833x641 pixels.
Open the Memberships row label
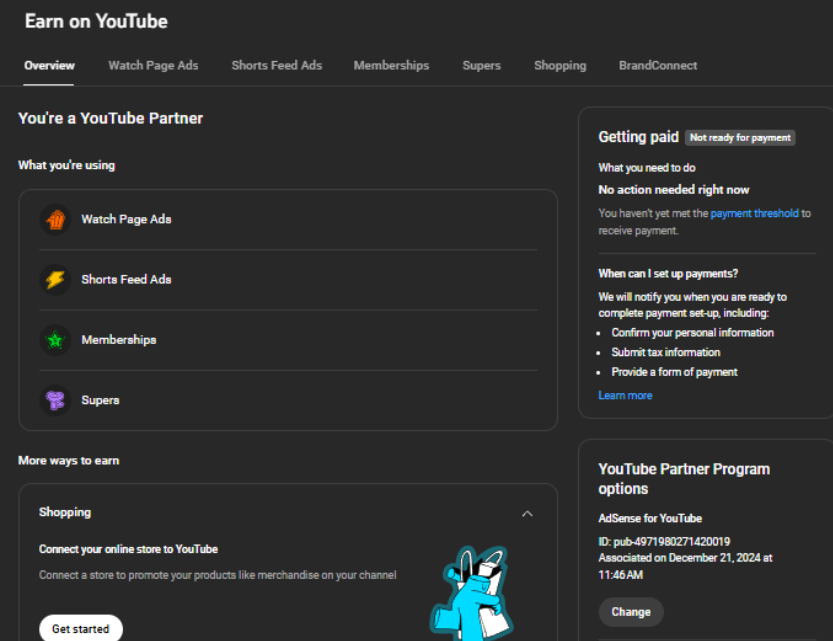(x=119, y=340)
